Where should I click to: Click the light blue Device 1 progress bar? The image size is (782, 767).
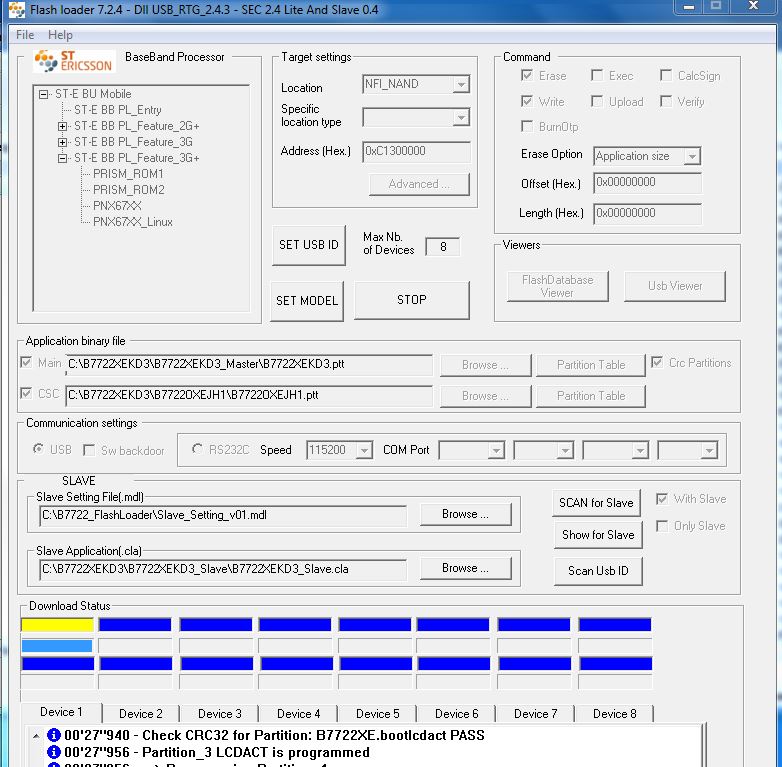click(x=57, y=646)
